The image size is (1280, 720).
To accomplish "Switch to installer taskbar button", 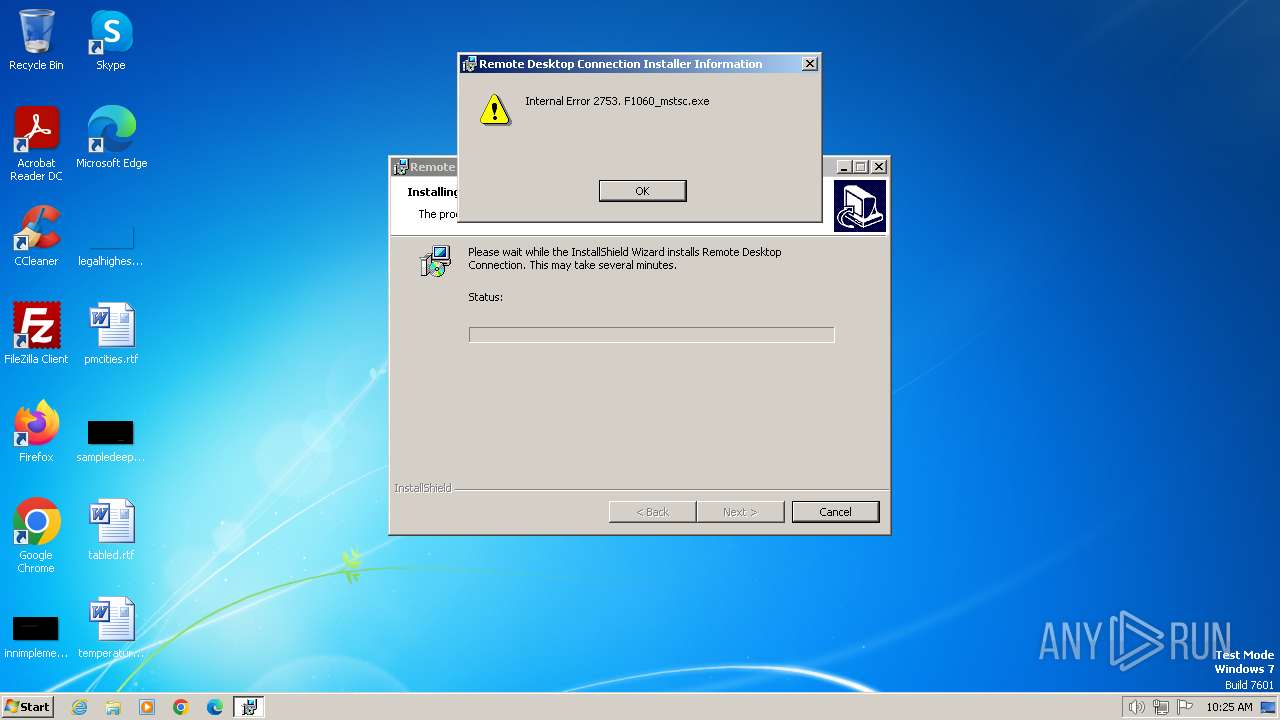I will click(249, 707).
